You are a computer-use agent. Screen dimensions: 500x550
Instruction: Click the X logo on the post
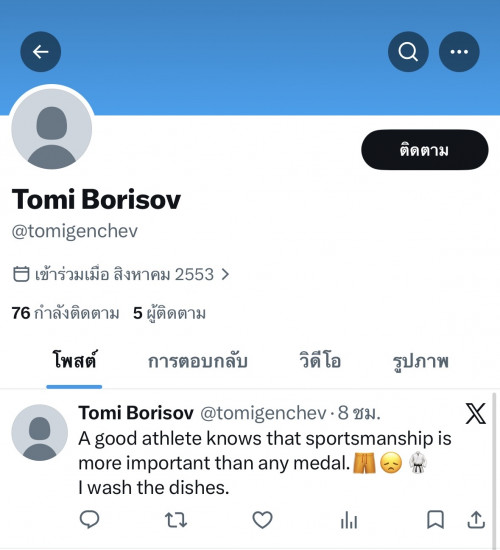pos(476,414)
